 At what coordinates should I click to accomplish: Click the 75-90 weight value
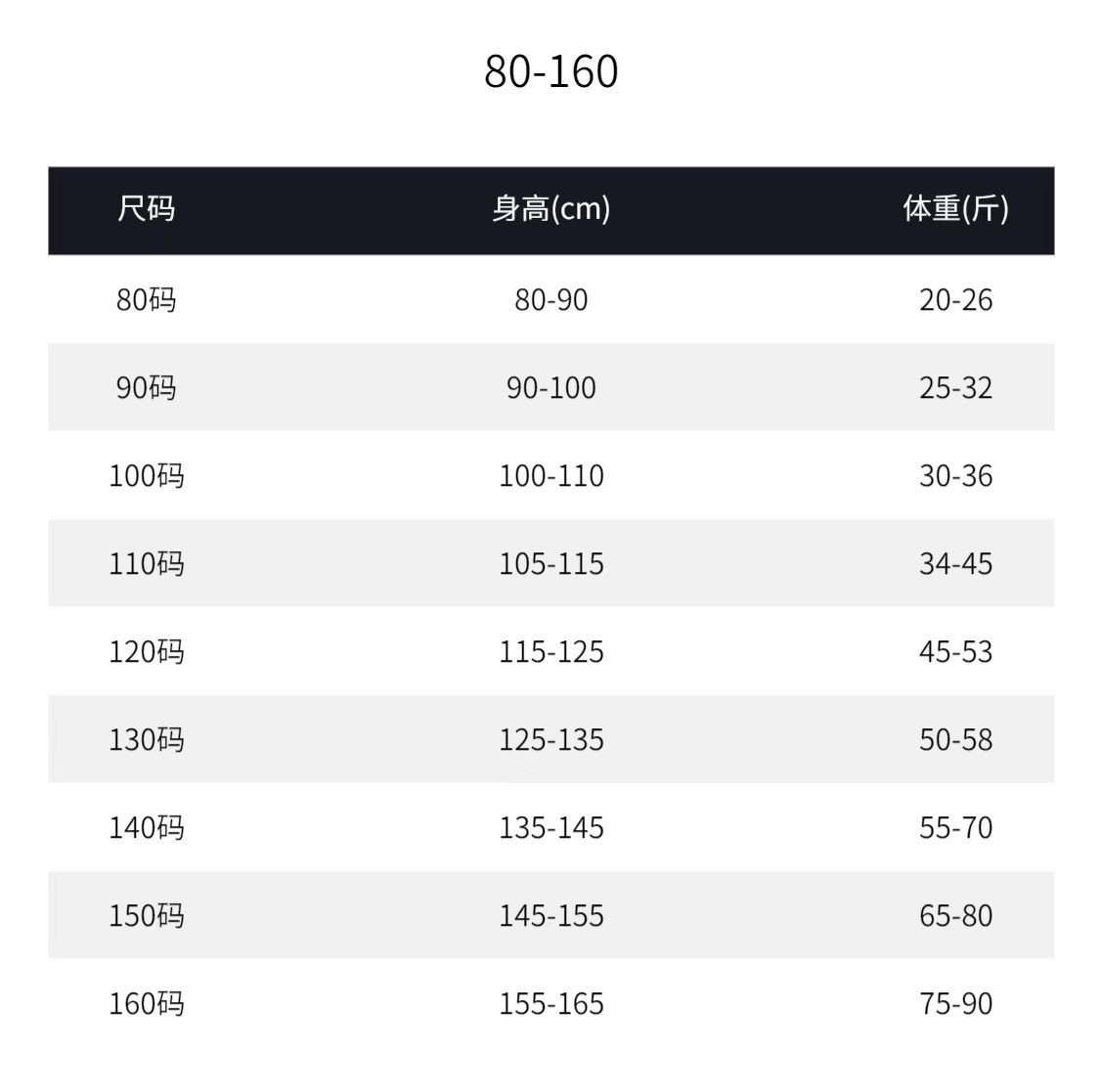coord(955,1003)
